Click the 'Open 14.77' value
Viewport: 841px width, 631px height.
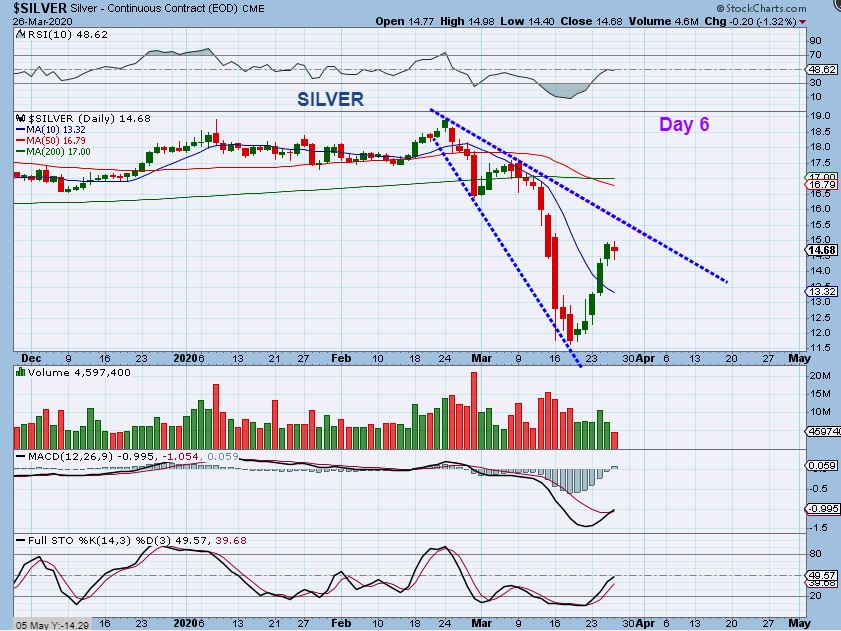coord(405,21)
